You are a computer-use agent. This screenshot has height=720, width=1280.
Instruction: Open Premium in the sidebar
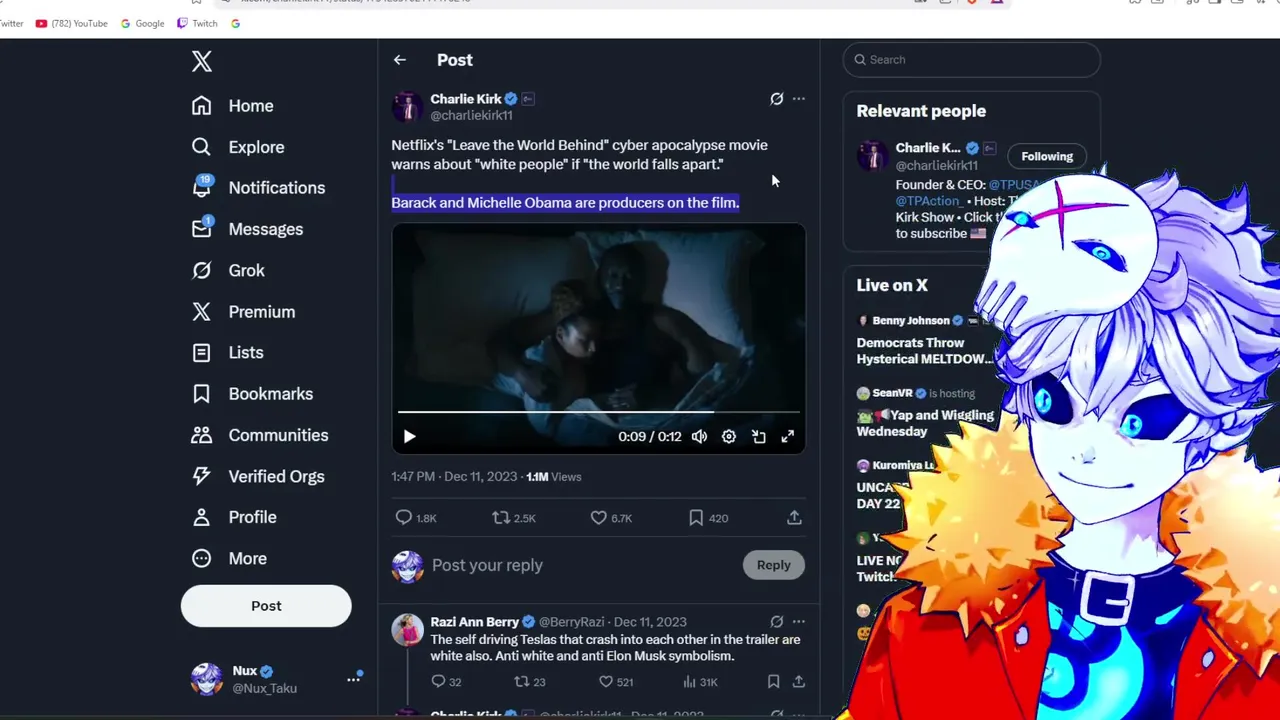243,312
